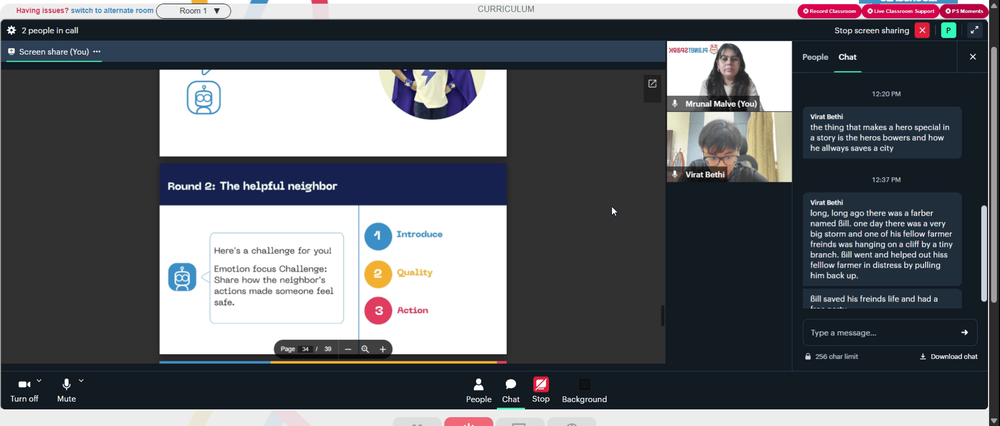
Task: Click the page number 34 field
Action: 305,349
